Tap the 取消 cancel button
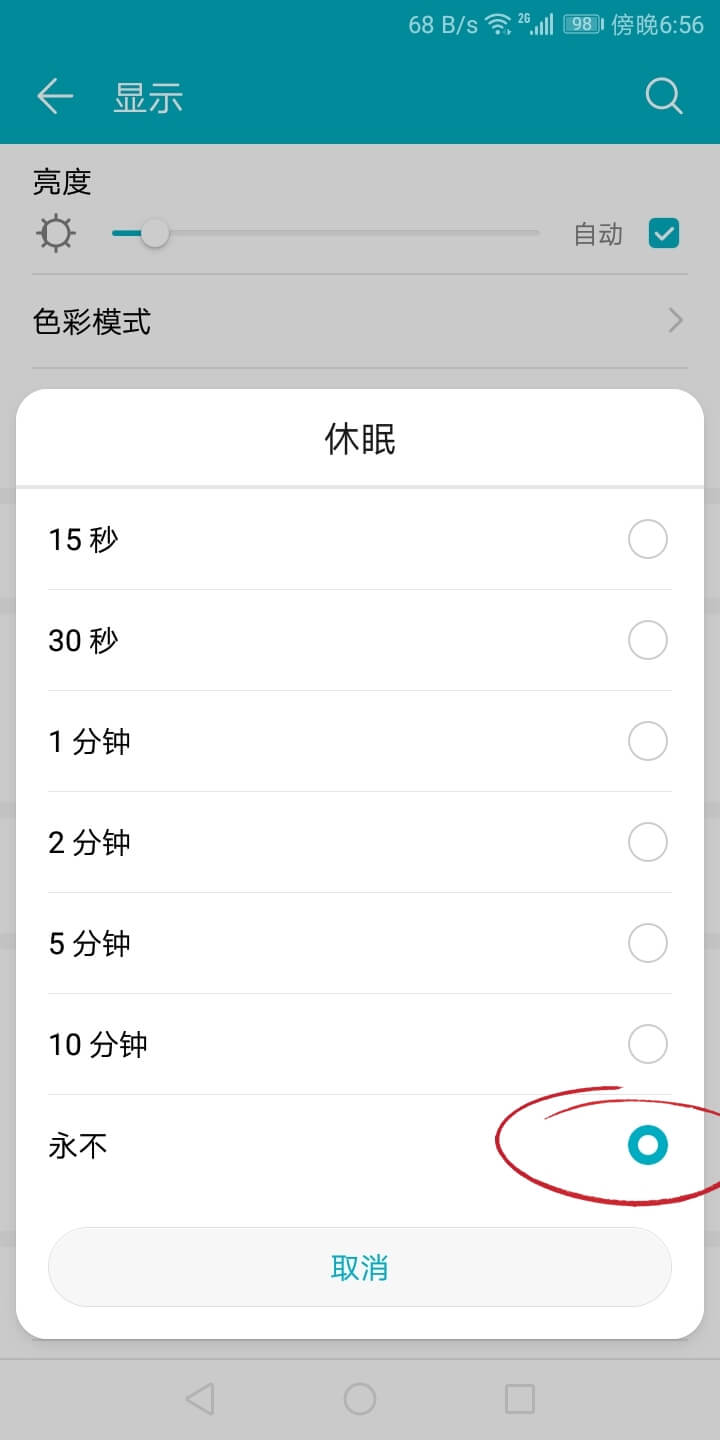Viewport: 720px width, 1440px height. (360, 1267)
